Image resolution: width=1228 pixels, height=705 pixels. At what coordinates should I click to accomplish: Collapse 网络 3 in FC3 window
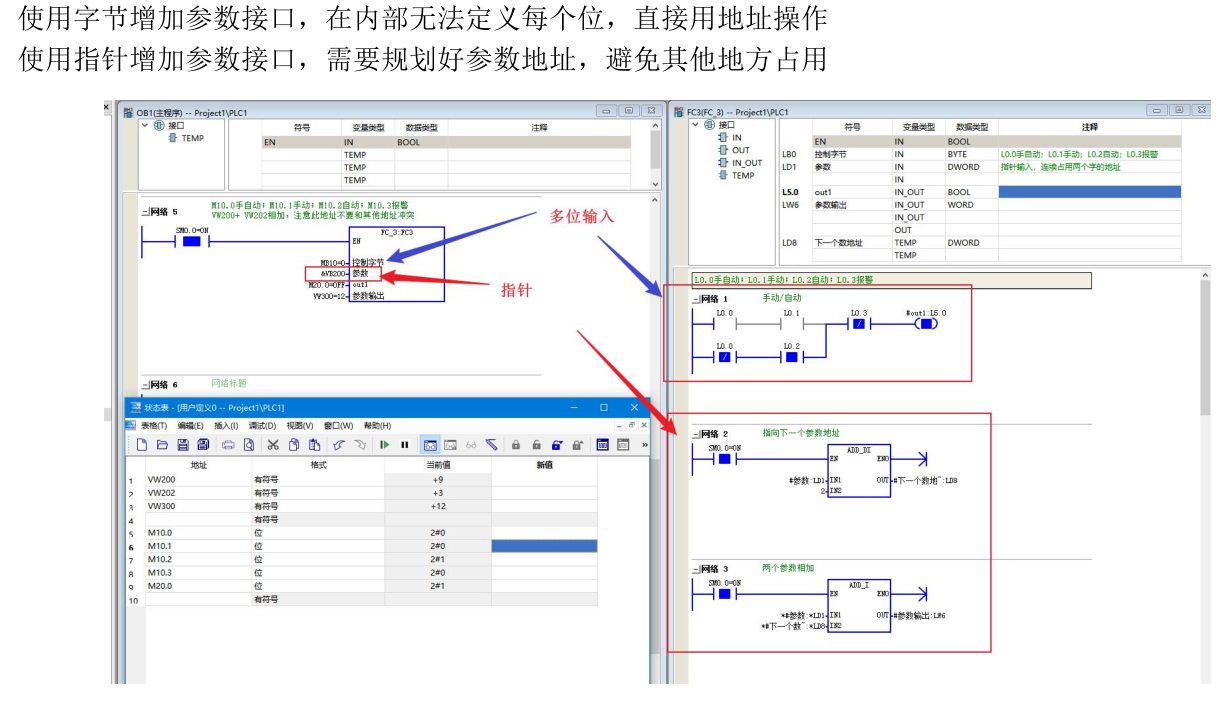(695, 569)
